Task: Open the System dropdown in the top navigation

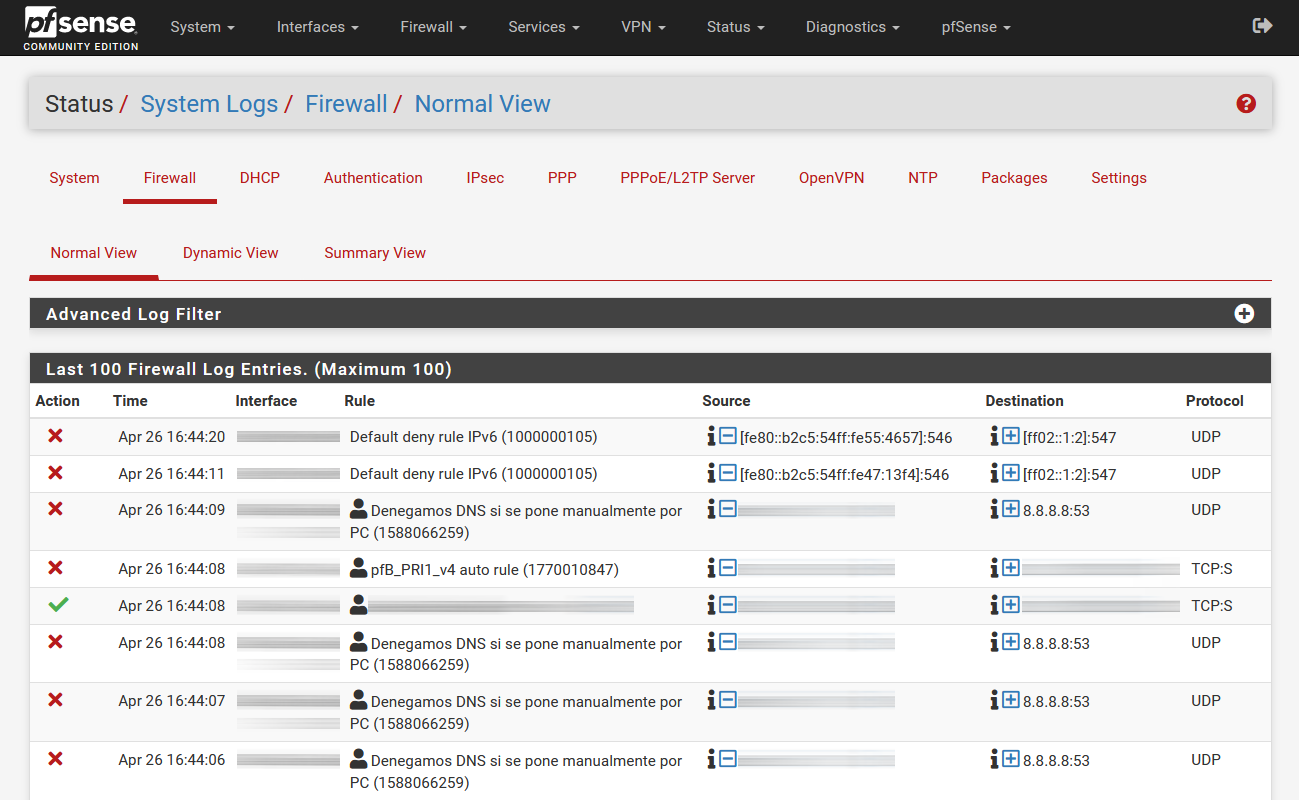Action: (202, 27)
